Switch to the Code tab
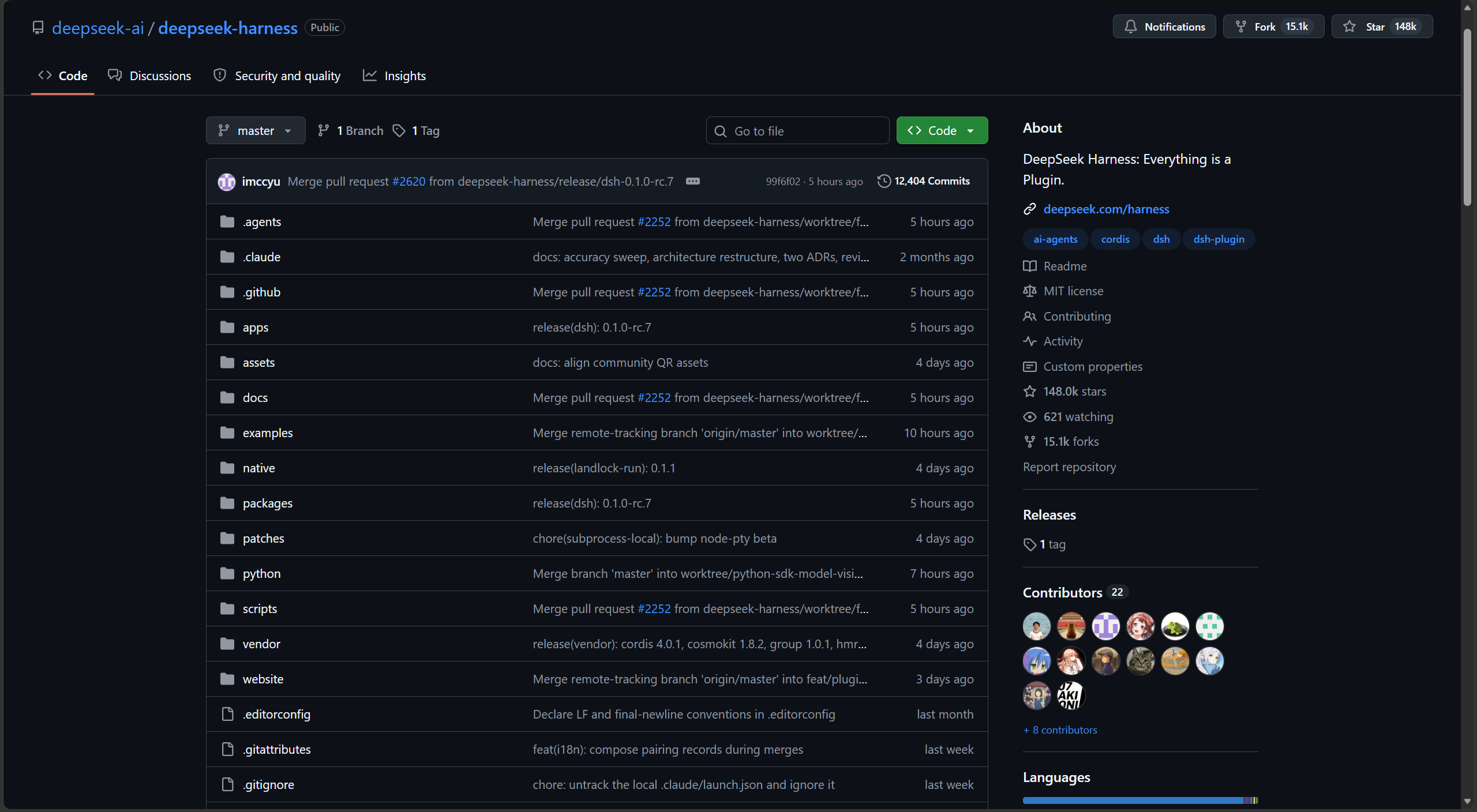Screen dimensions: 1477x812 63,76
